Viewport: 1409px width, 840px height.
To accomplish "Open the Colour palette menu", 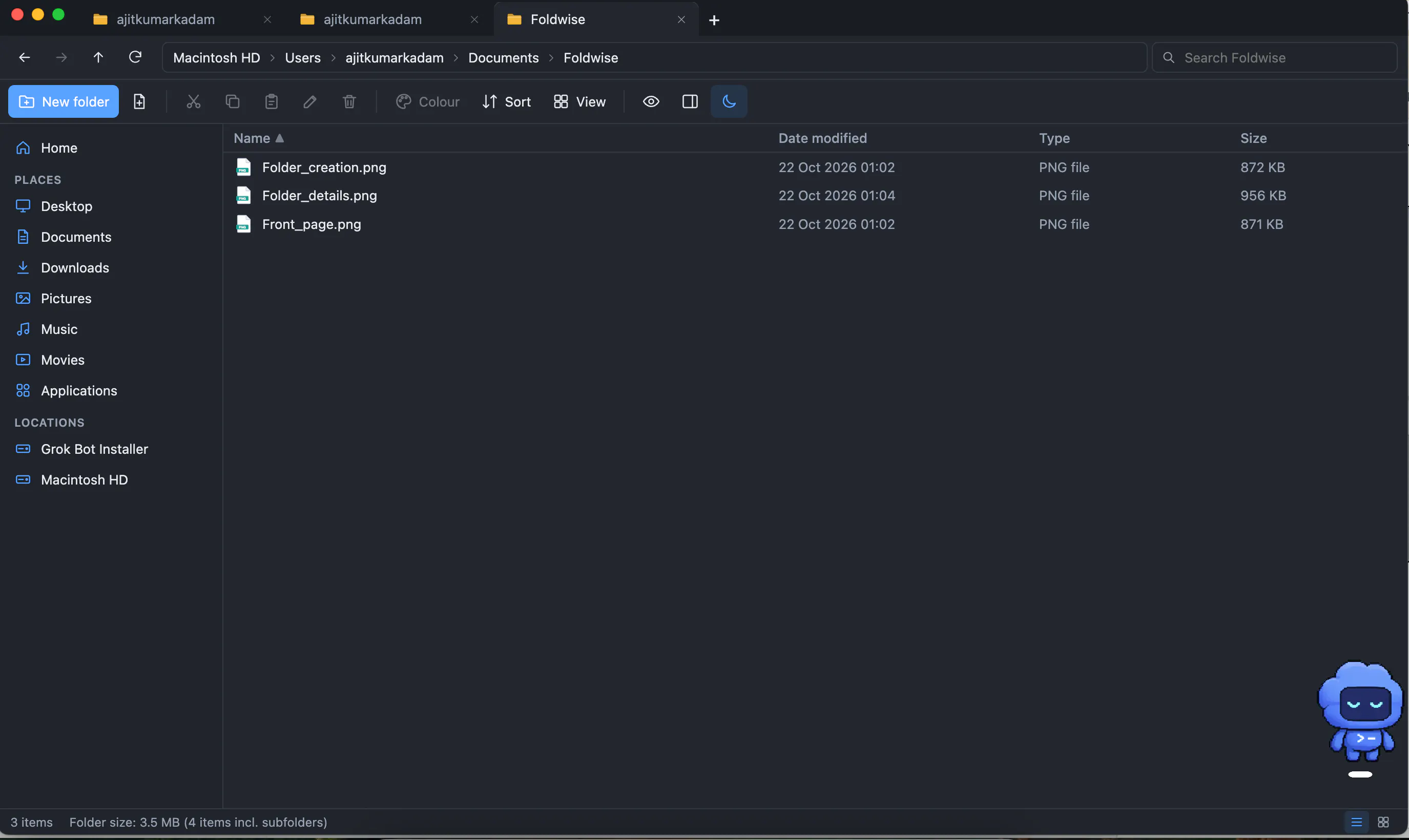I will tap(427, 101).
